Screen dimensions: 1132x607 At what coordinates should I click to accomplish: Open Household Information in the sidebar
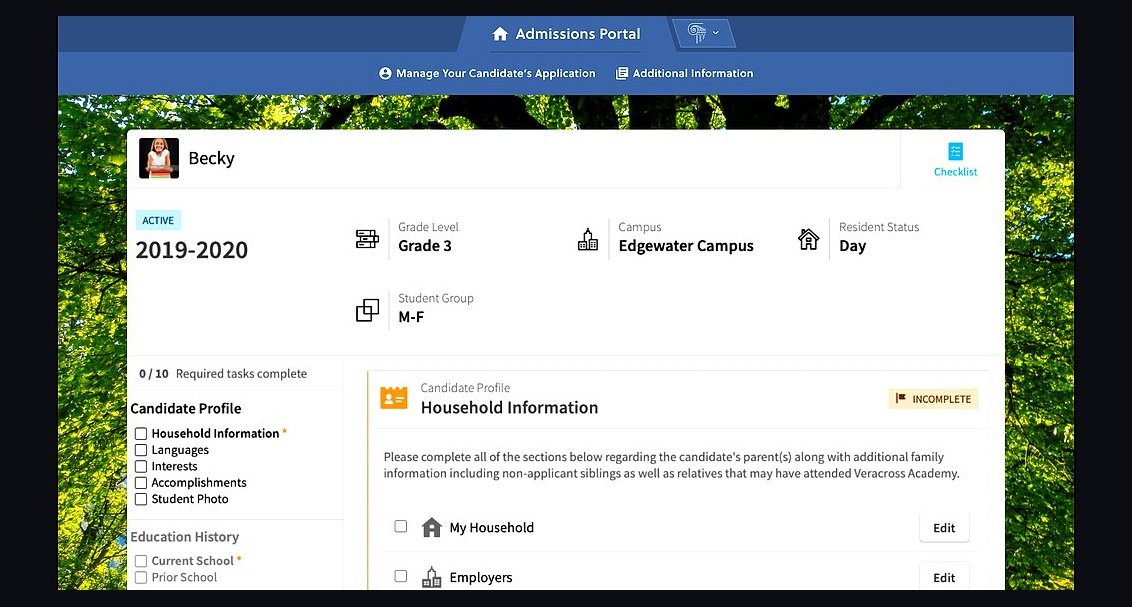(215, 434)
